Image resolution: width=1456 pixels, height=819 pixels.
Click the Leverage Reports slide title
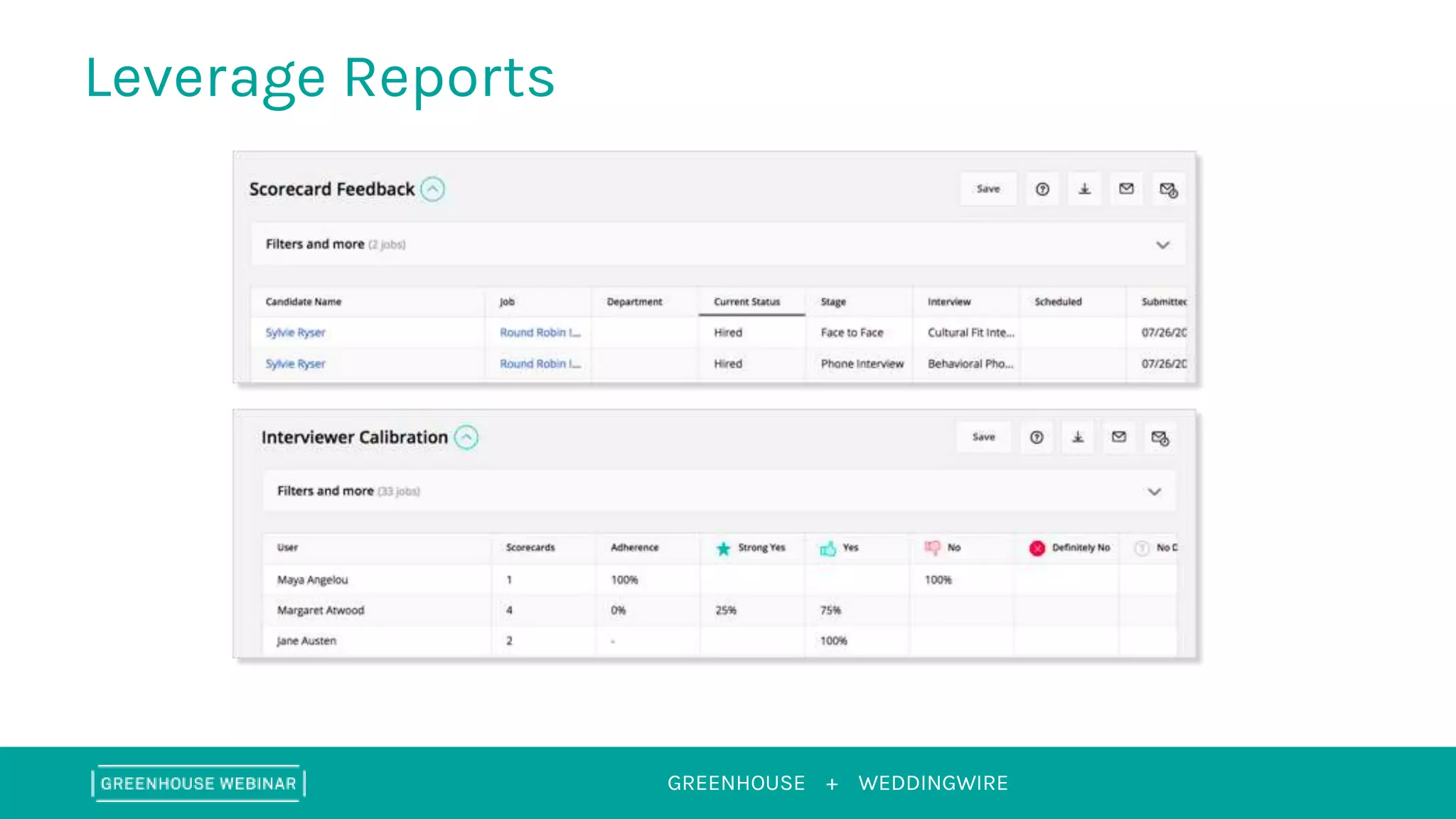pyautogui.click(x=320, y=80)
